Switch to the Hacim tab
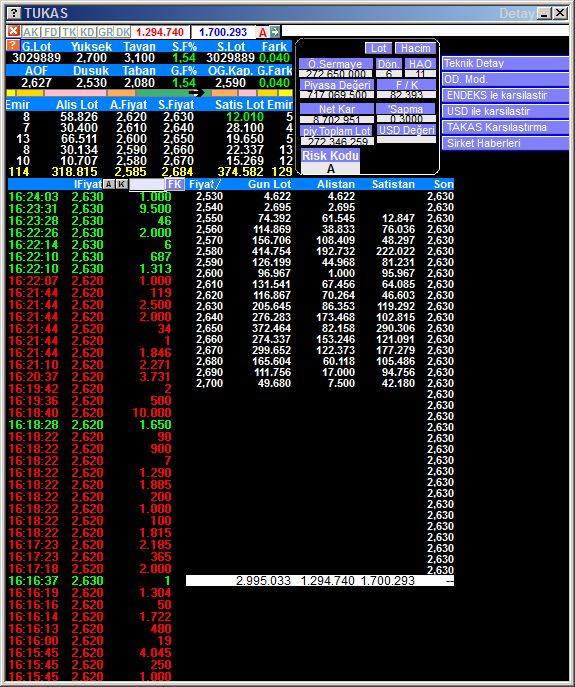 click(x=415, y=48)
